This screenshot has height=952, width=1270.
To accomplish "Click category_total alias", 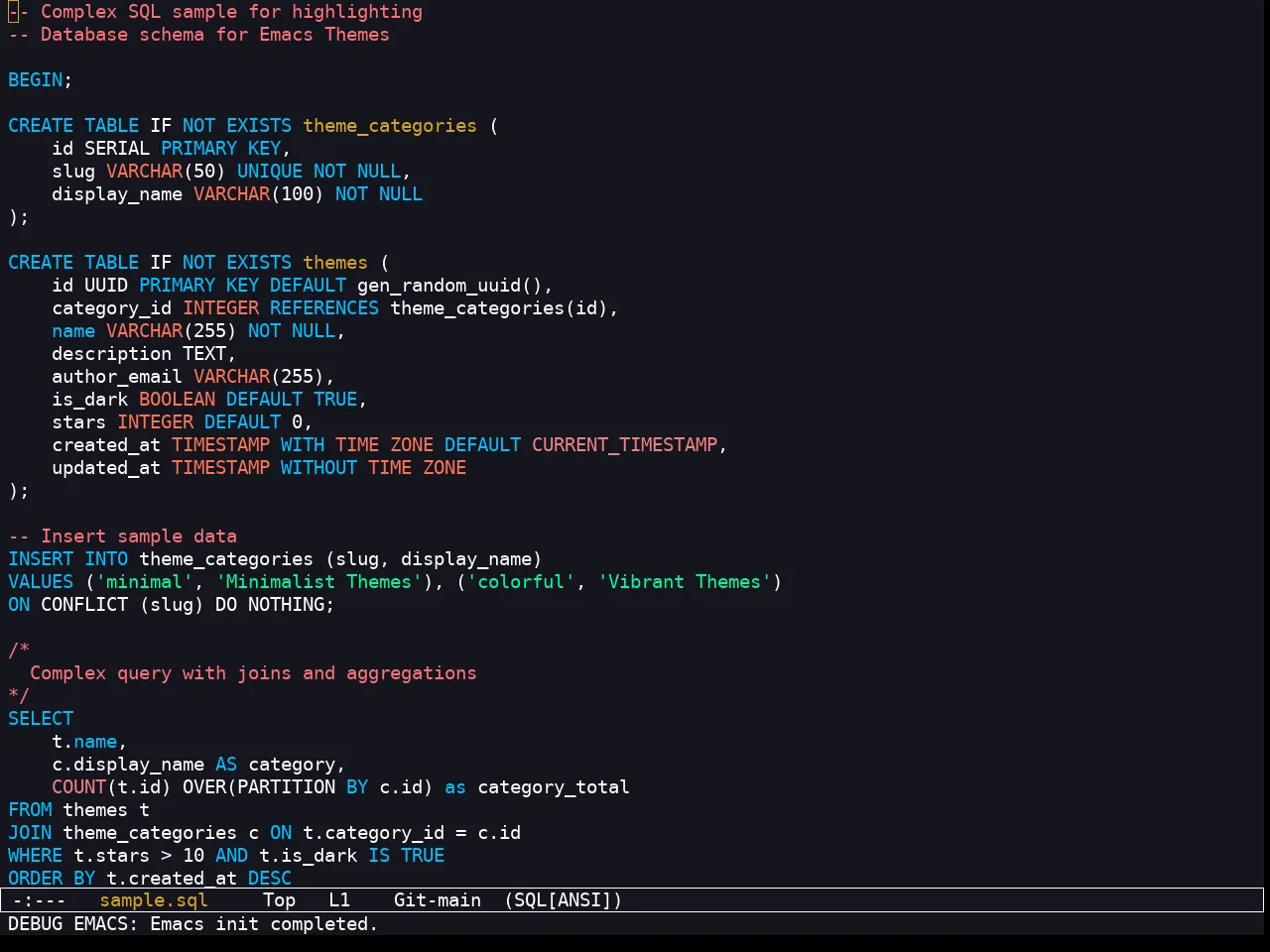I will tap(554, 787).
